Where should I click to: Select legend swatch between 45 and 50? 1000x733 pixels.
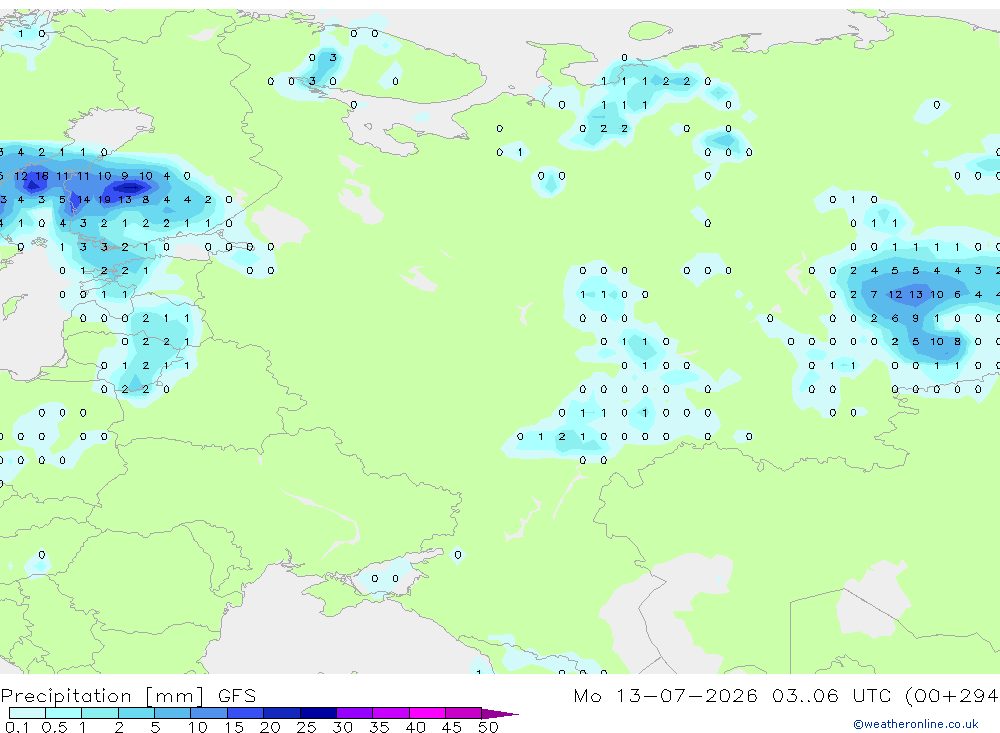click(x=463, y=713)
